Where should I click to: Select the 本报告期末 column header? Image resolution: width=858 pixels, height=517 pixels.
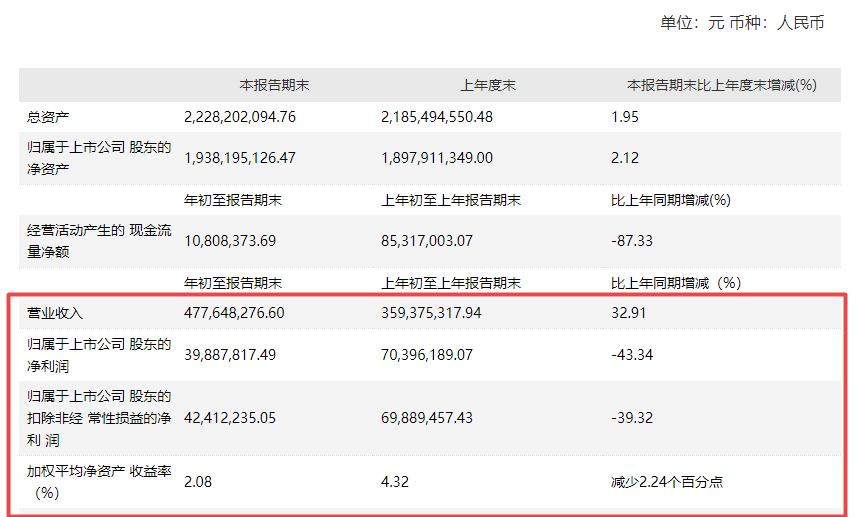[274, 85]
